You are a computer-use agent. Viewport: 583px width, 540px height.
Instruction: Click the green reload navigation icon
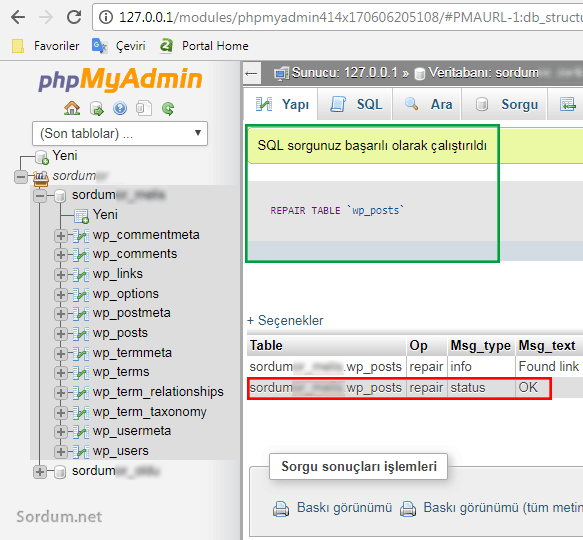click(168, 109)
